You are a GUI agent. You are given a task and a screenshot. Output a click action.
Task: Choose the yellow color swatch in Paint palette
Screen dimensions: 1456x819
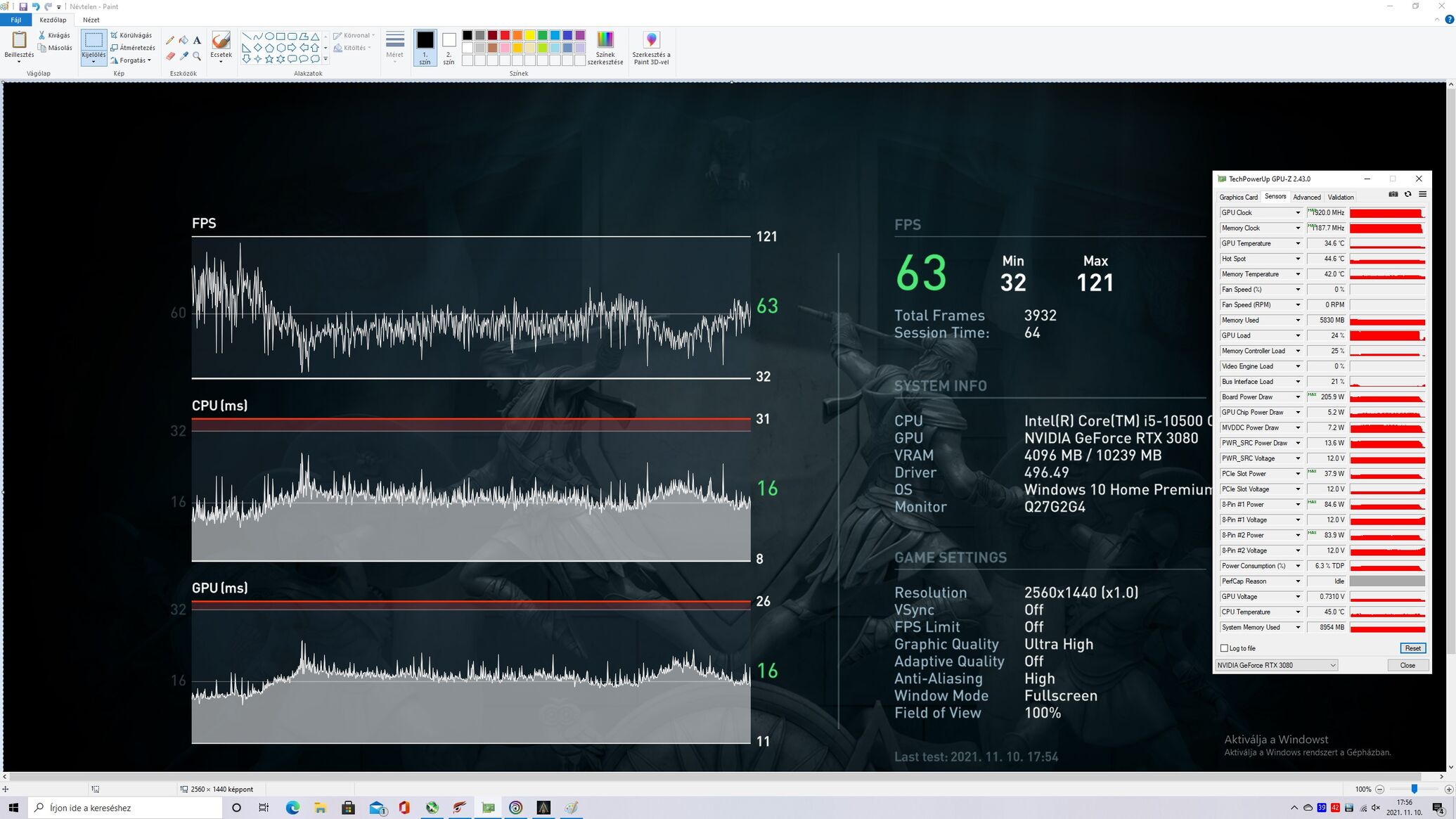pyautogui.click(x=530, y=35)
